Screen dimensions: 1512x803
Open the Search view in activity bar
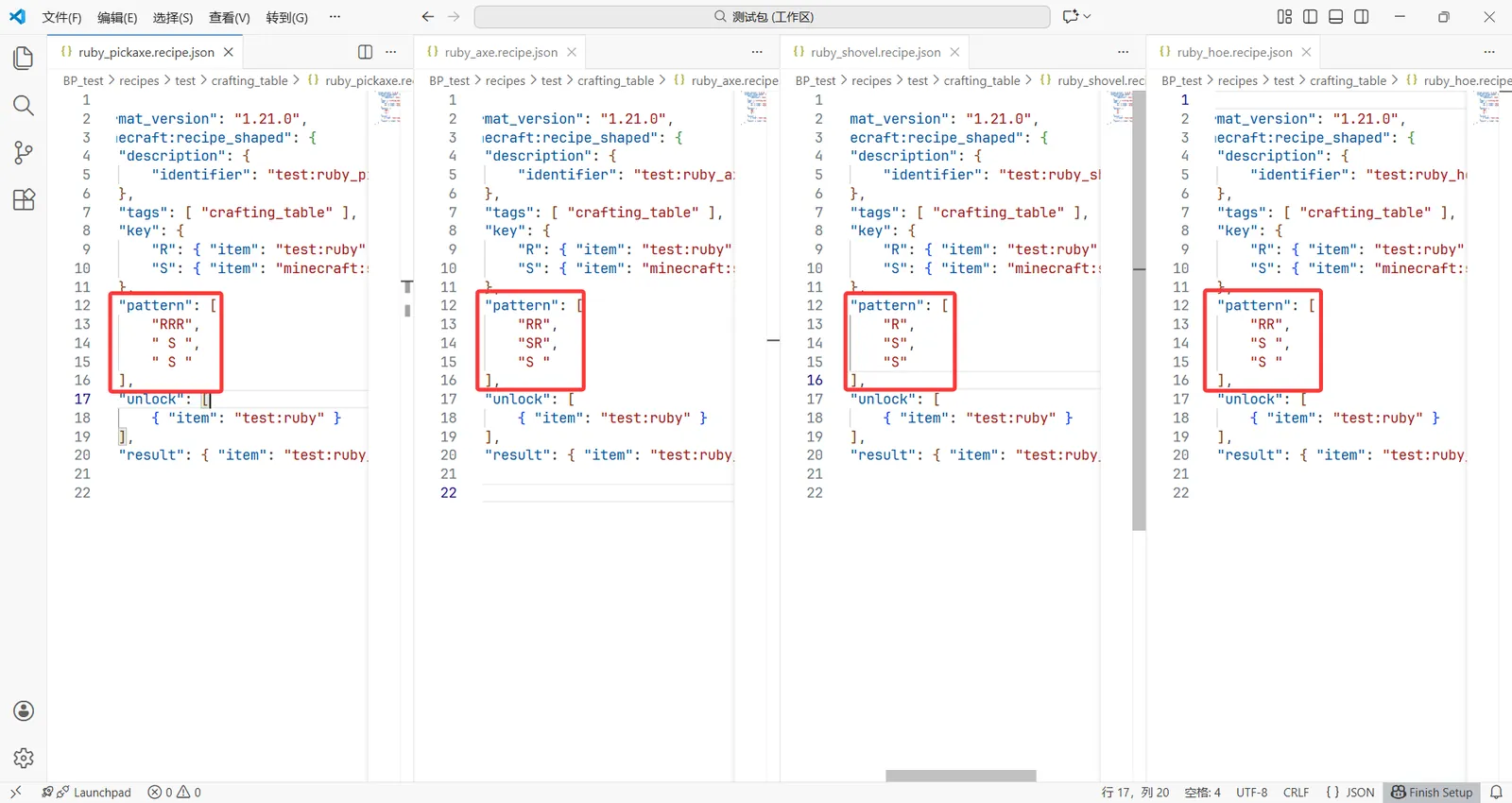pos(24,105)
